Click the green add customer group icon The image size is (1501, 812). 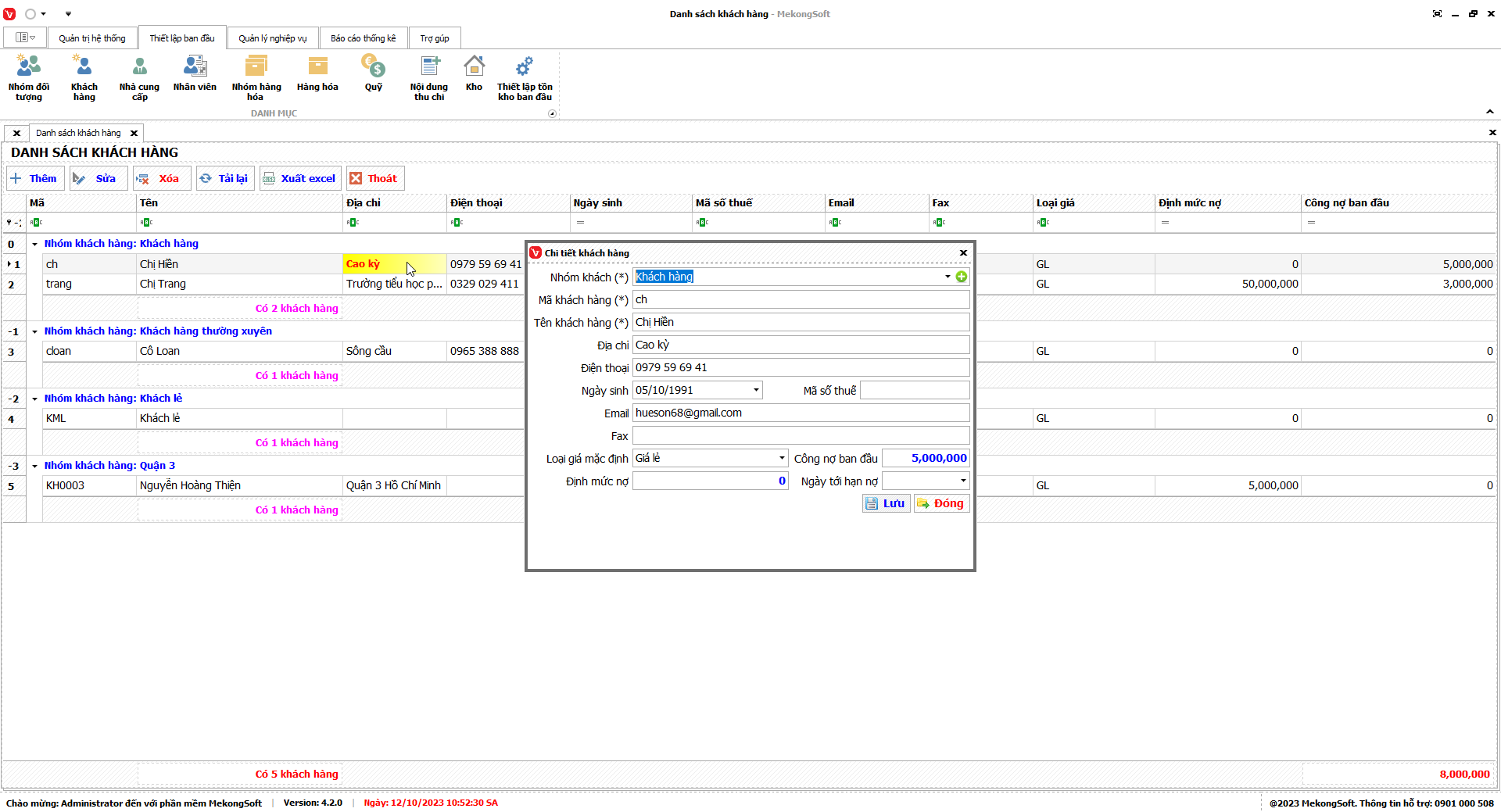pos(962,277)
